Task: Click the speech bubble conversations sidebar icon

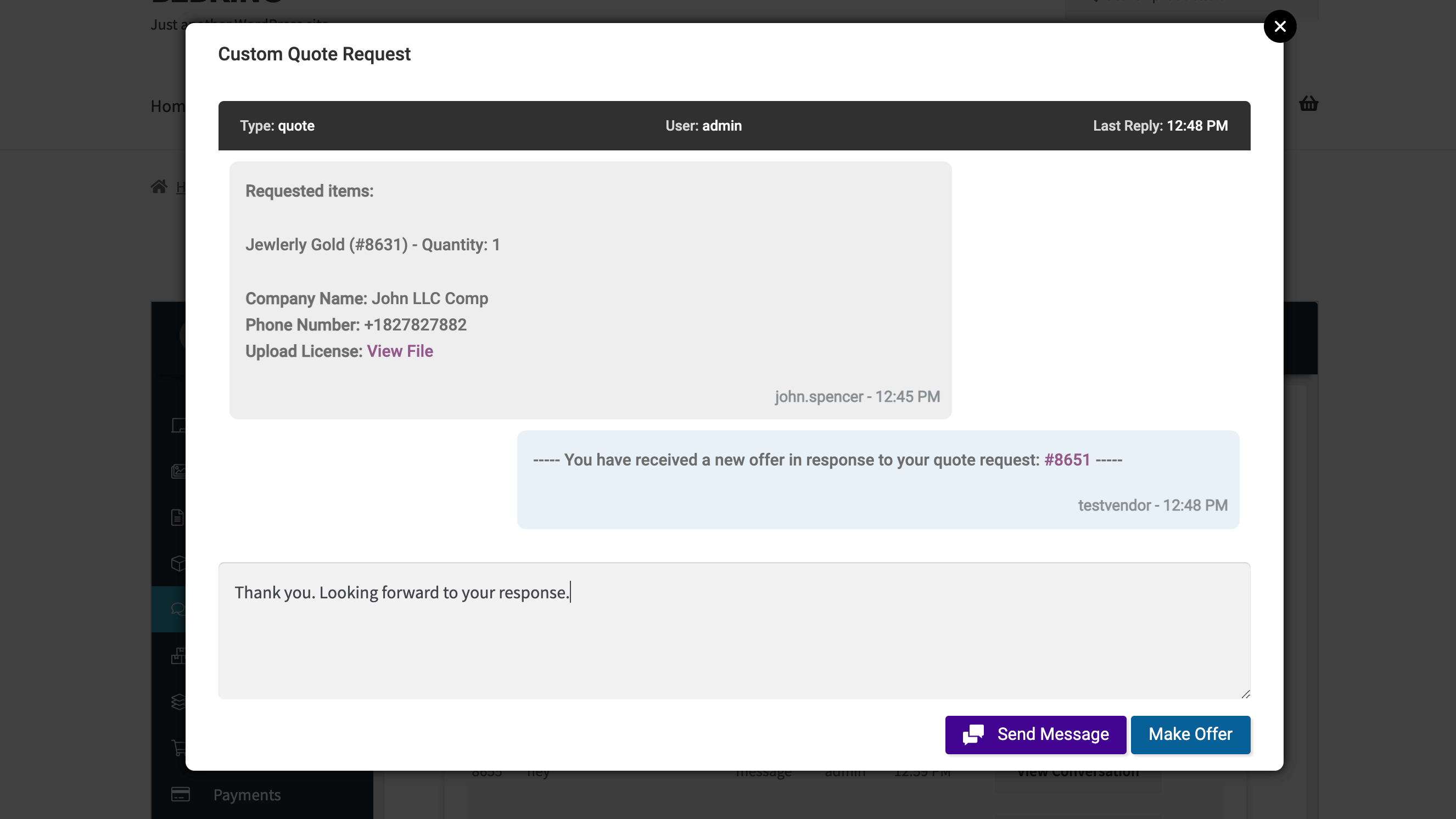Action: 178,609
